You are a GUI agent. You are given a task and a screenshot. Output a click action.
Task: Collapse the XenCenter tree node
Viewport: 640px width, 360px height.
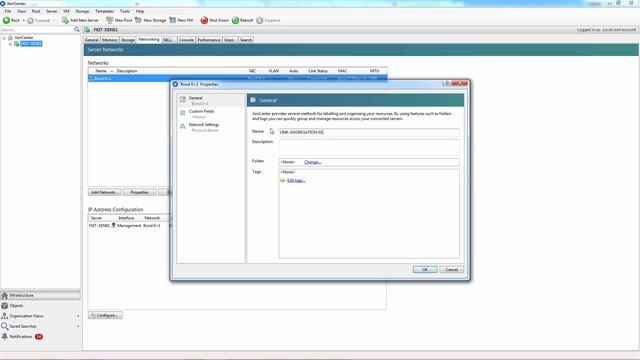pos(4,38)
